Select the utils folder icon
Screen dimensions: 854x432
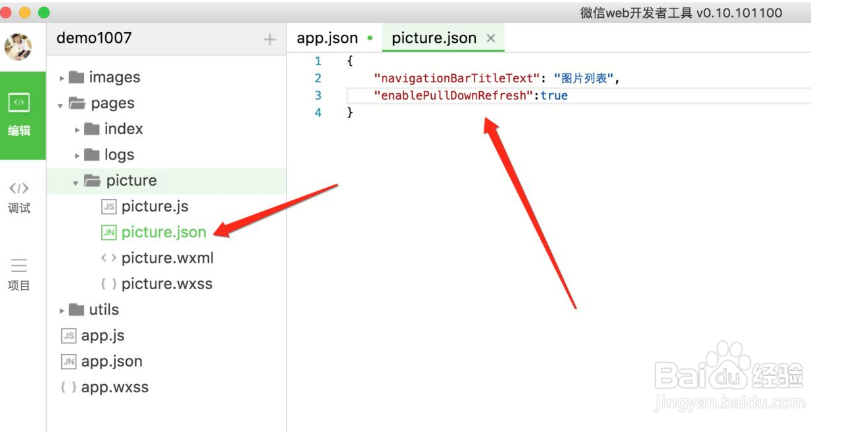[76, 309]
